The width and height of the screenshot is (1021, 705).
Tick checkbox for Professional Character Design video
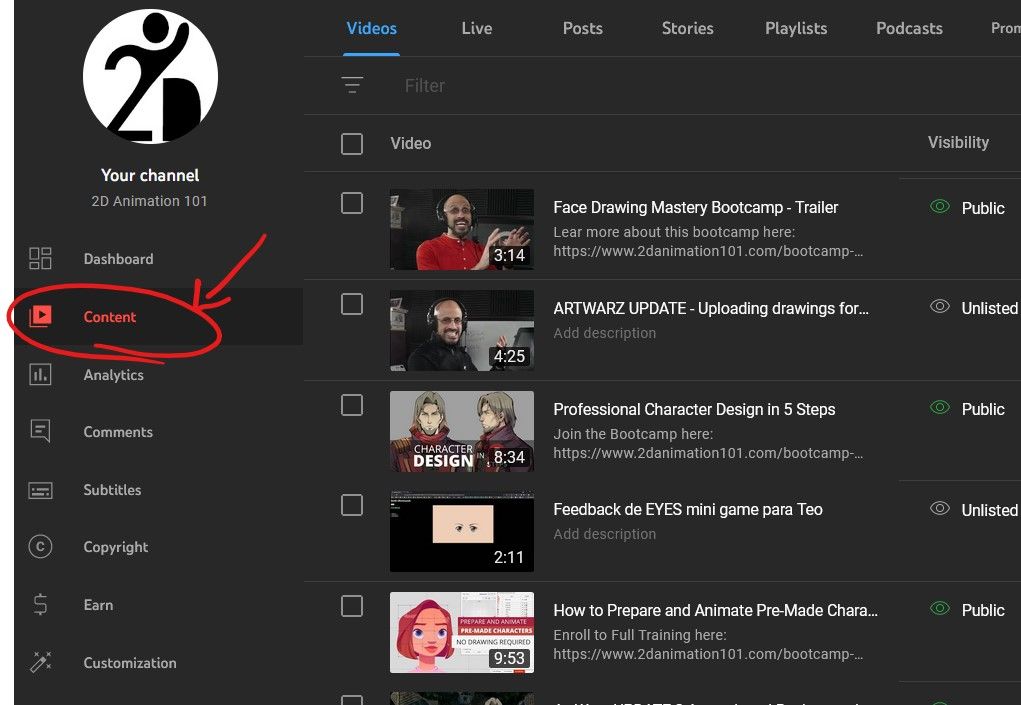(x=352, y=405)
